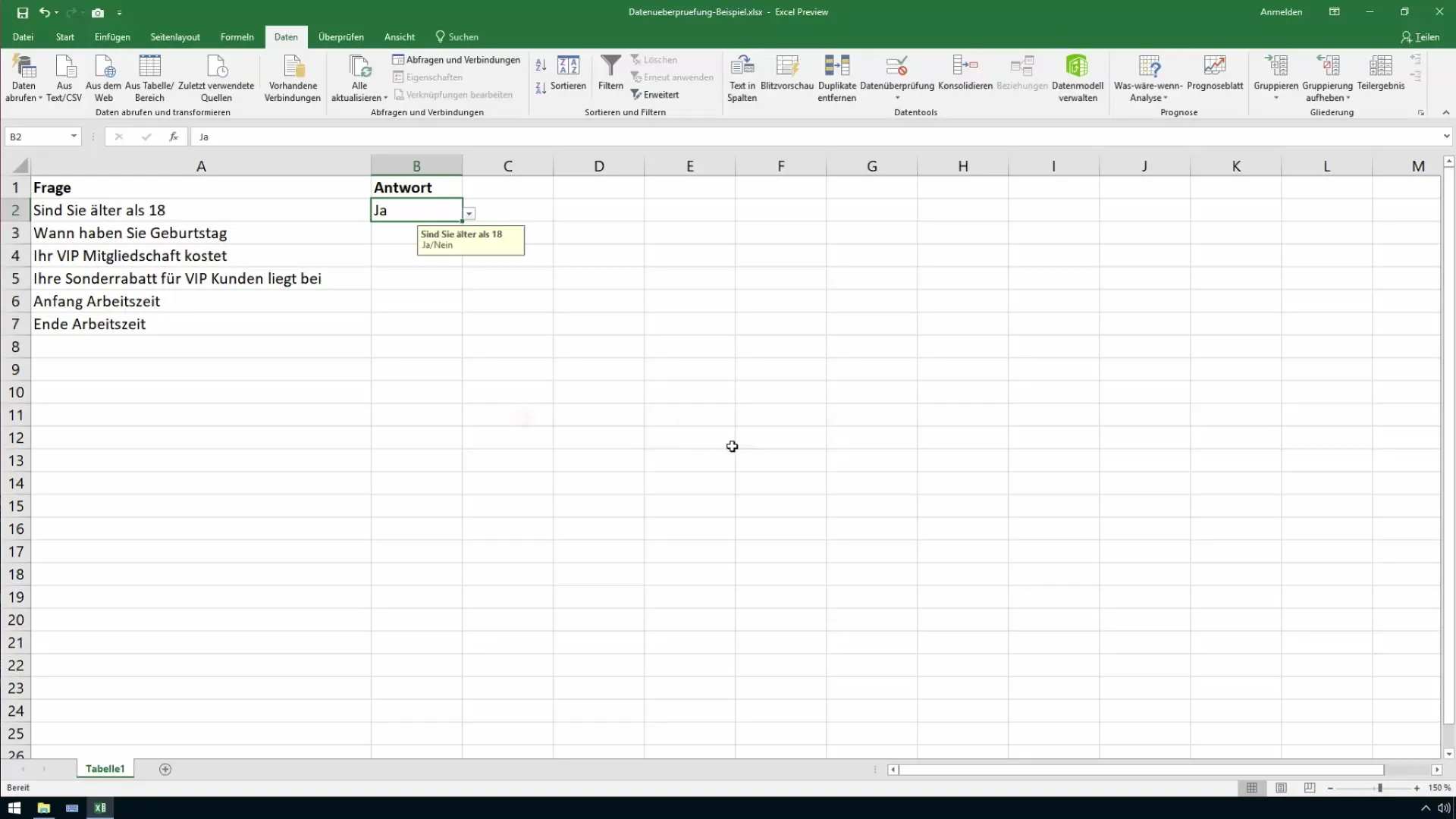Collapse the ribbon with the chevron arrow
The image size is (1456, 819).
click(1445, 113)
